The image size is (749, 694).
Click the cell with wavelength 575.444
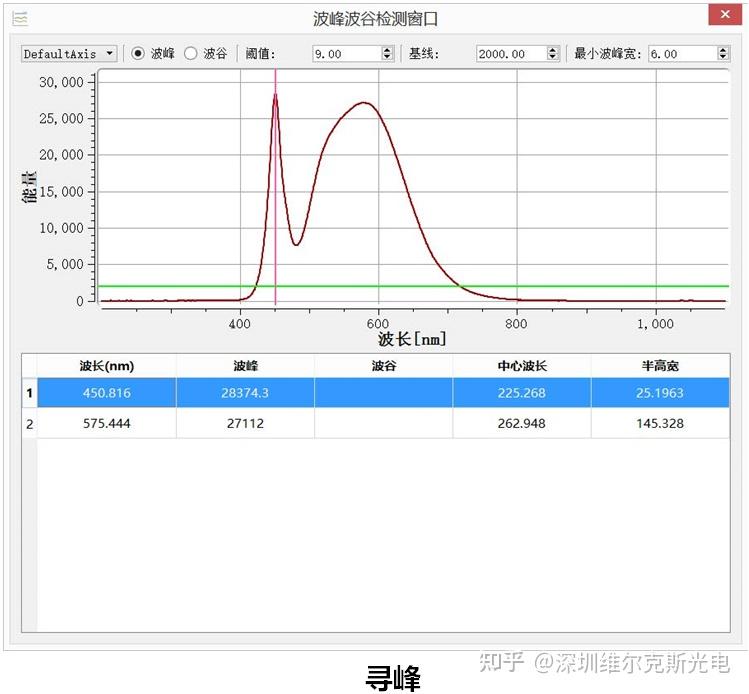tap(107, 423)
